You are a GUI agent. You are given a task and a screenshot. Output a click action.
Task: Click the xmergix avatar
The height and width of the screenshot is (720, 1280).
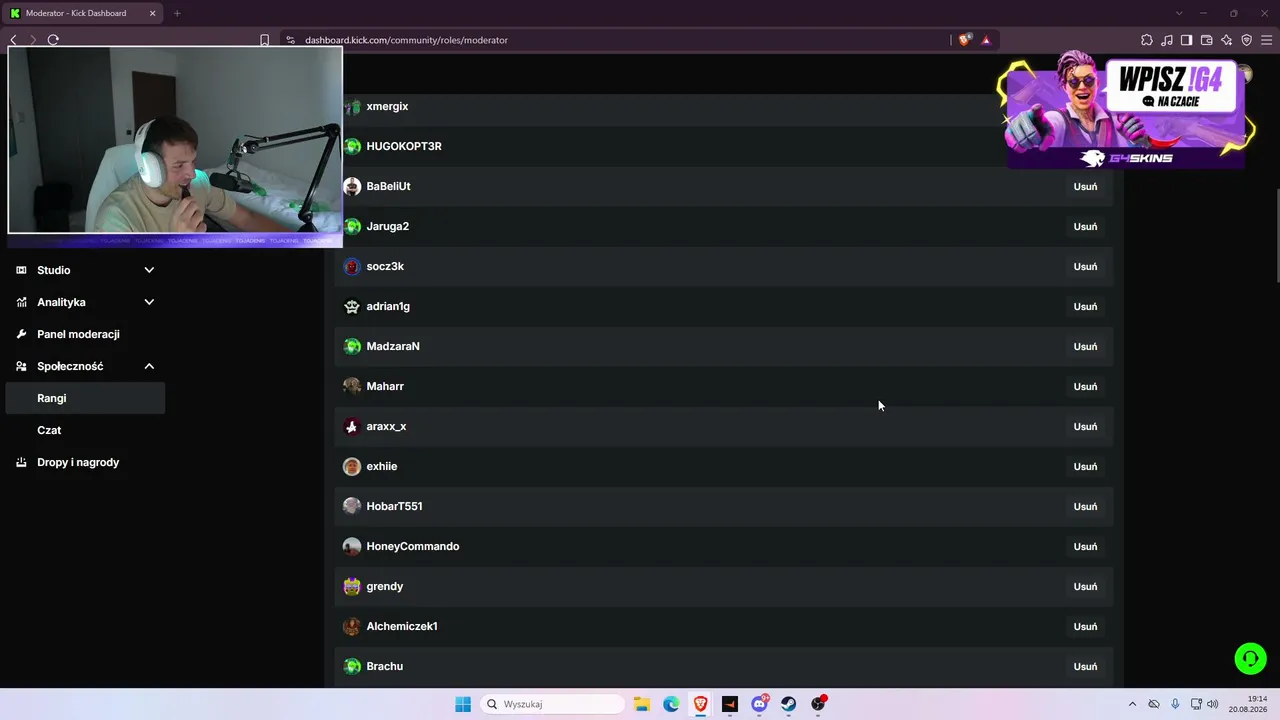coord(352,106)
